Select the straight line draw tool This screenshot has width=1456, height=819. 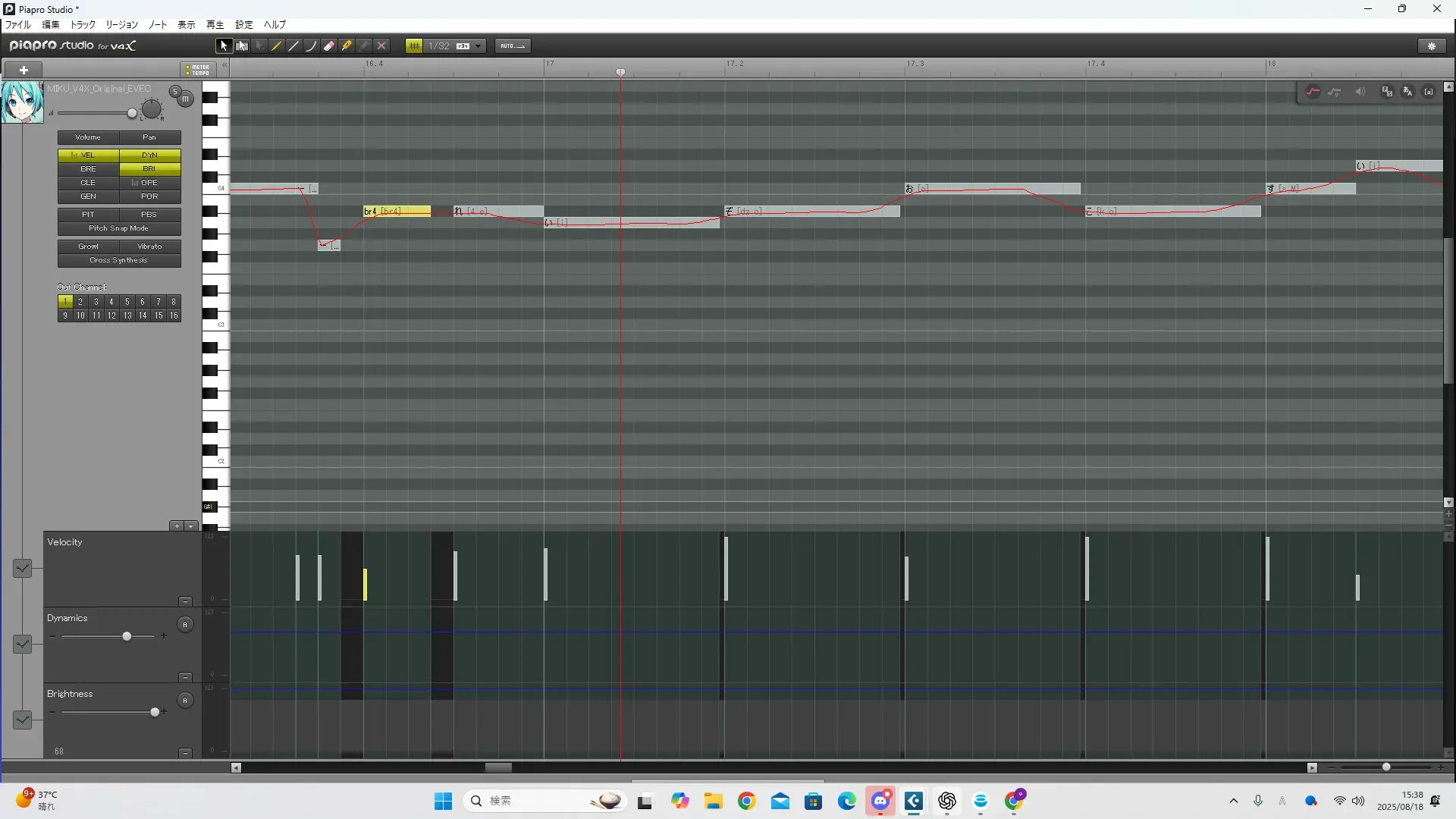294,46
